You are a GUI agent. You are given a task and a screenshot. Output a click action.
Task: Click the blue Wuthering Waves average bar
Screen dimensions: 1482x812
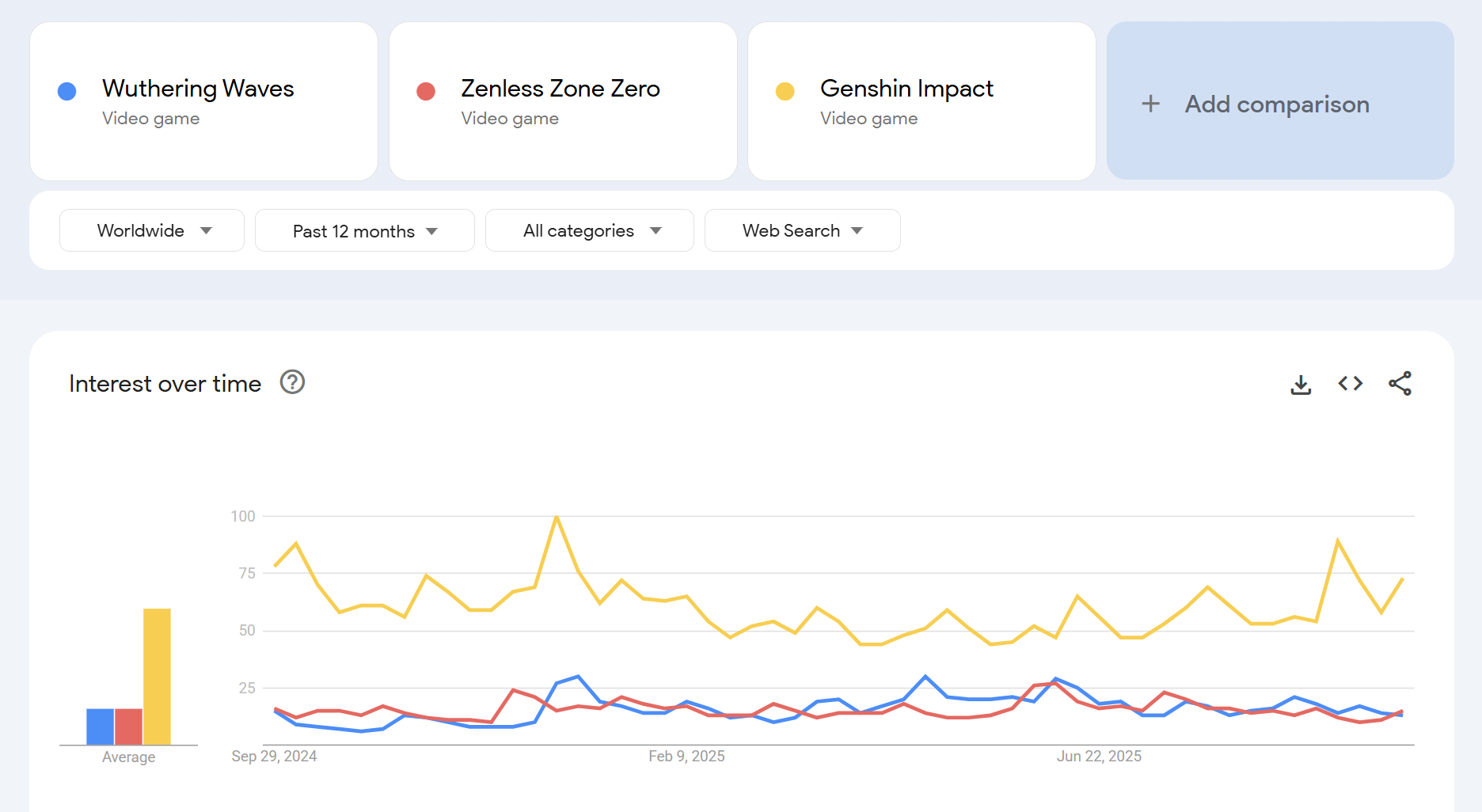coord(101,727)
